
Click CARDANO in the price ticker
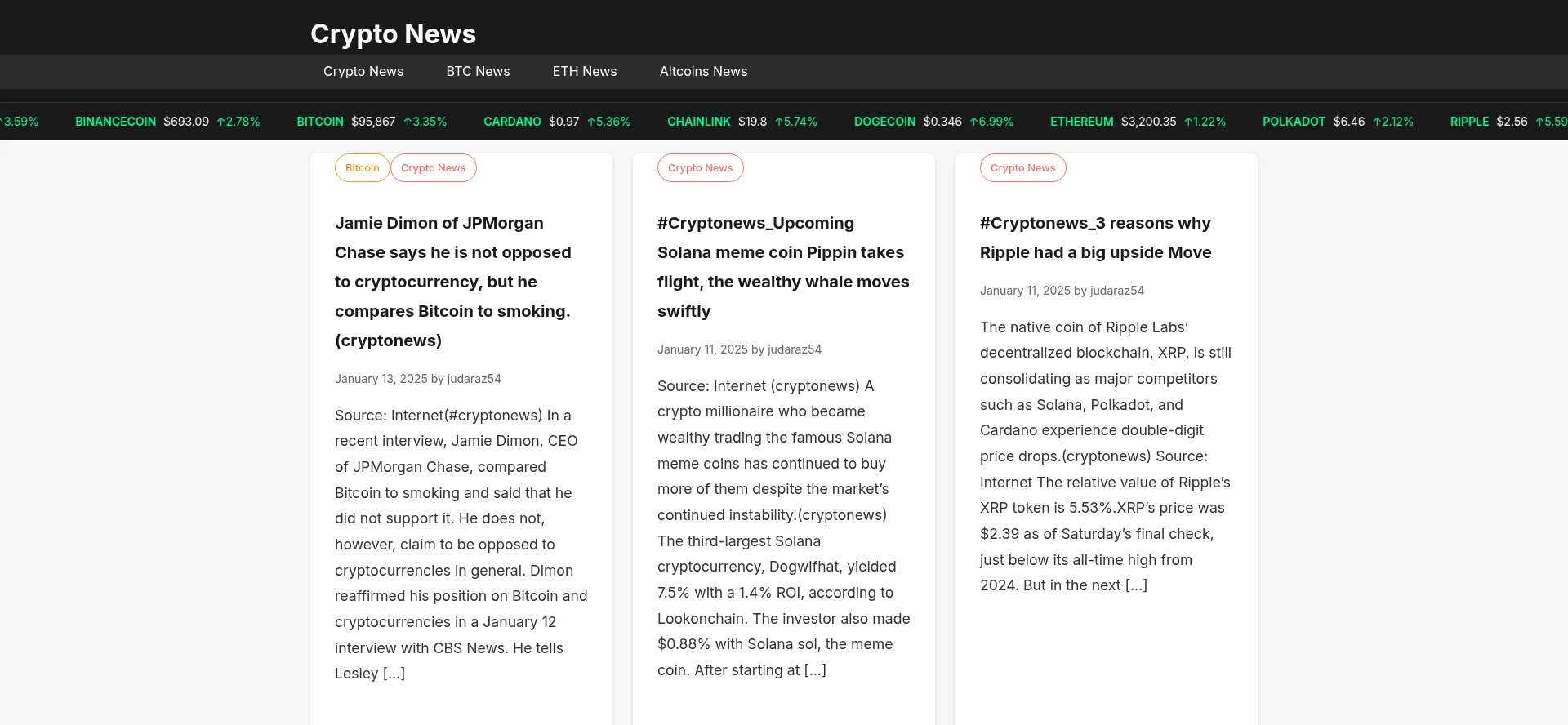[x=512, y=122]
